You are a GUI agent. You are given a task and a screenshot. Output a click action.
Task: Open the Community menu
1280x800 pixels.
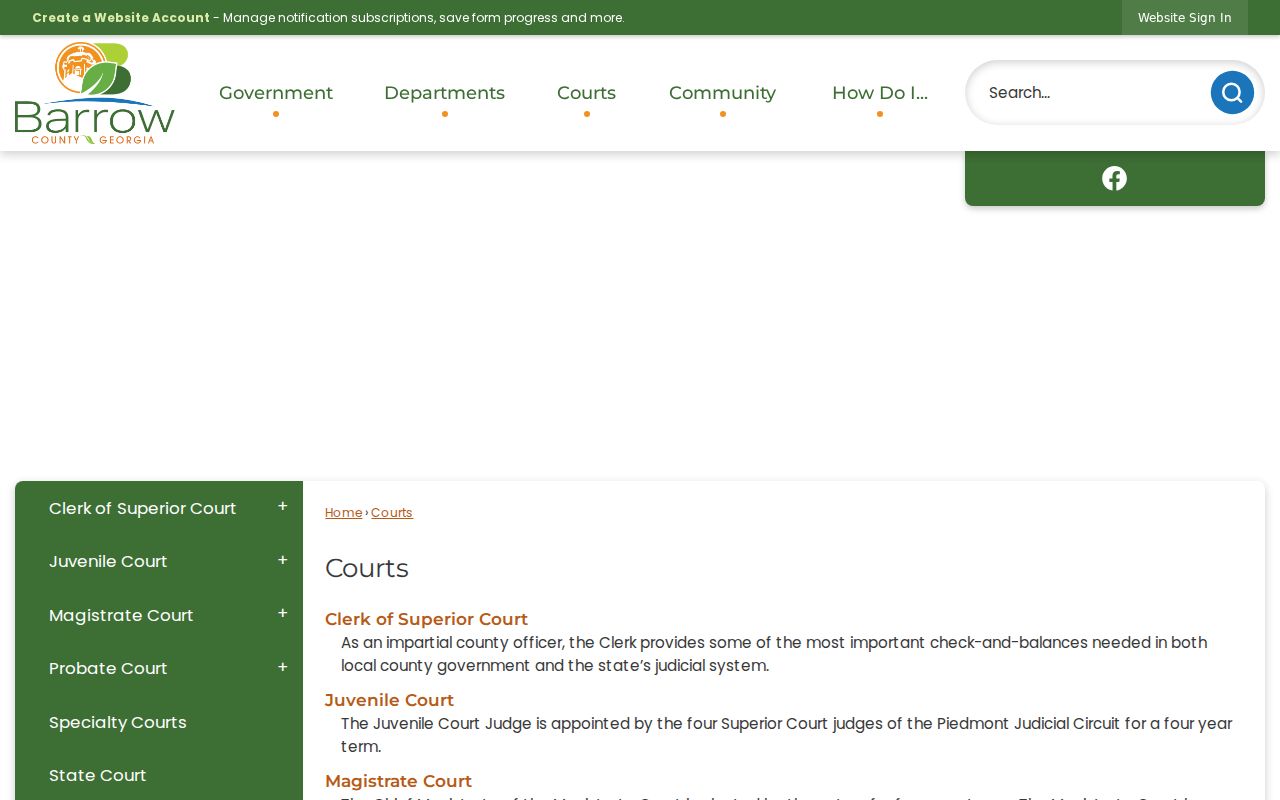pyautogui.click(x=722, y=93)
